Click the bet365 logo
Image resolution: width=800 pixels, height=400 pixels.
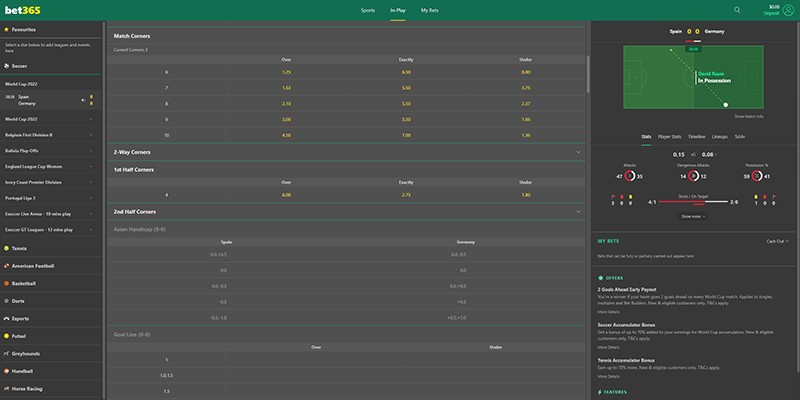pos(23,10)
